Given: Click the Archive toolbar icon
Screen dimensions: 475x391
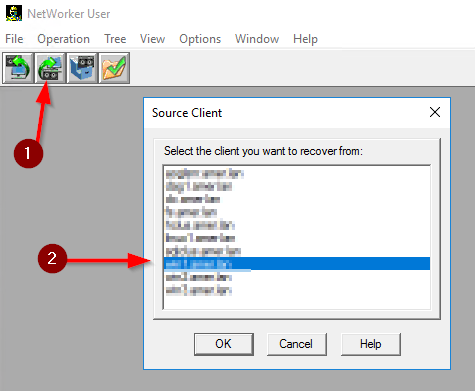Looking at the screenshot, I should (82, 68).
